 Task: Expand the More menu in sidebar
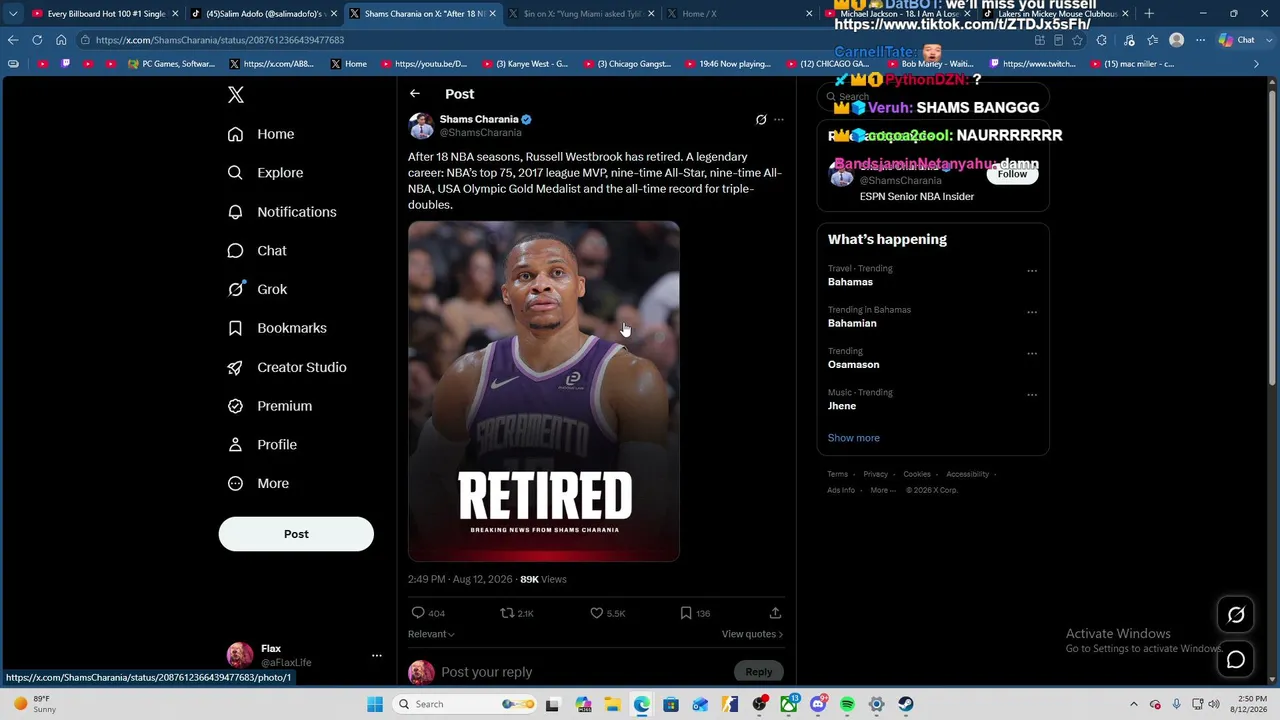point(258,484)
